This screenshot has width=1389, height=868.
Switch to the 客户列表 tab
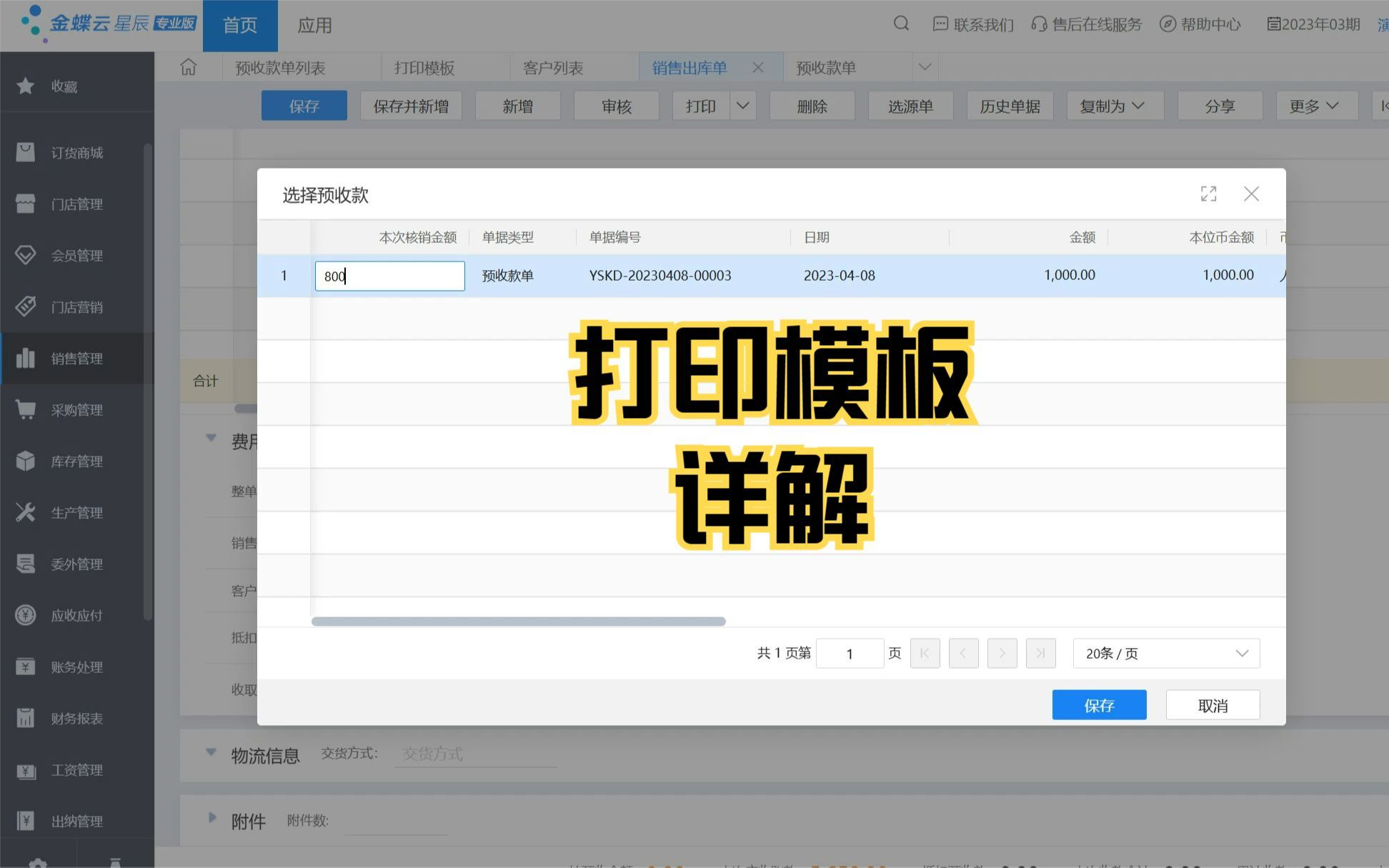[x=554, y=68]
